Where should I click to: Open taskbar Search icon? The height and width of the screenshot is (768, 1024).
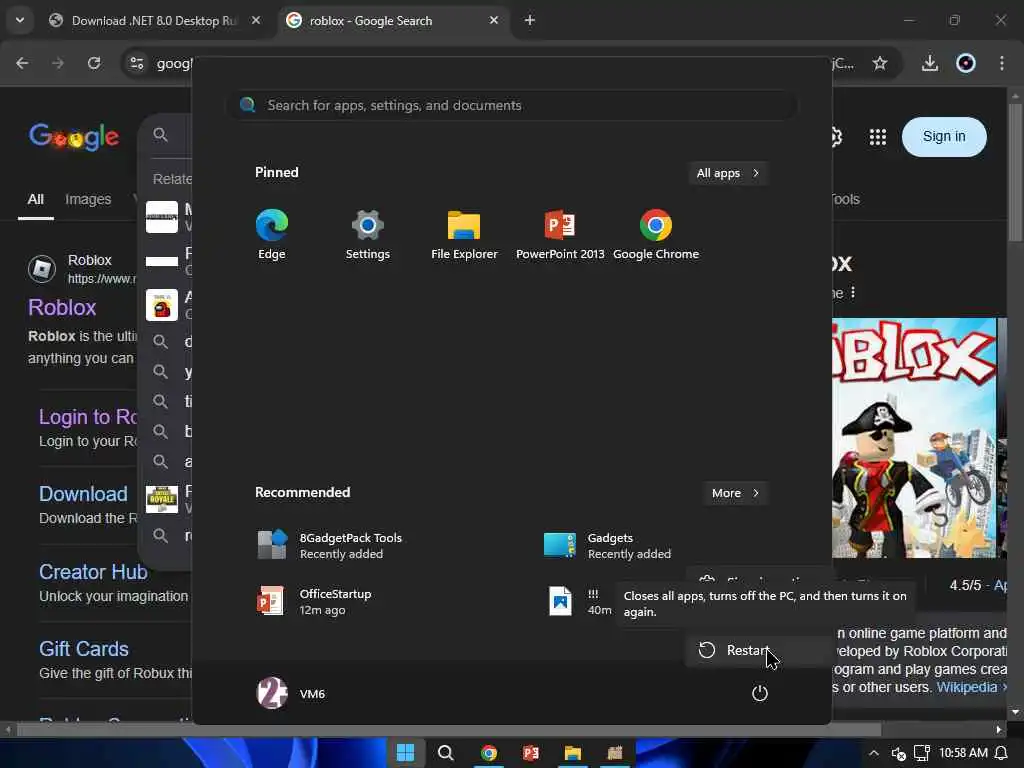(x=446, y=753)
